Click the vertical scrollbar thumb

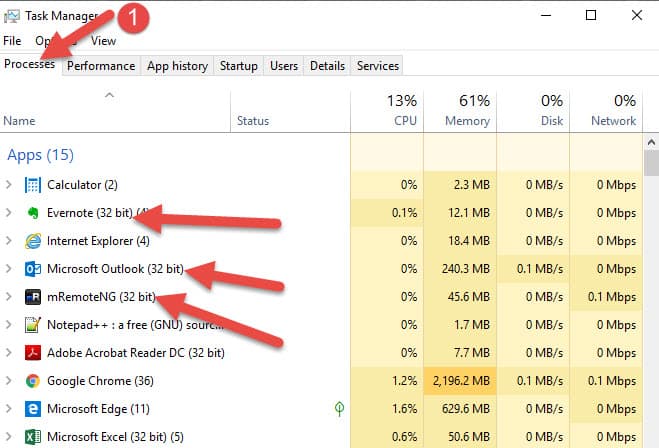click(651, 163)
